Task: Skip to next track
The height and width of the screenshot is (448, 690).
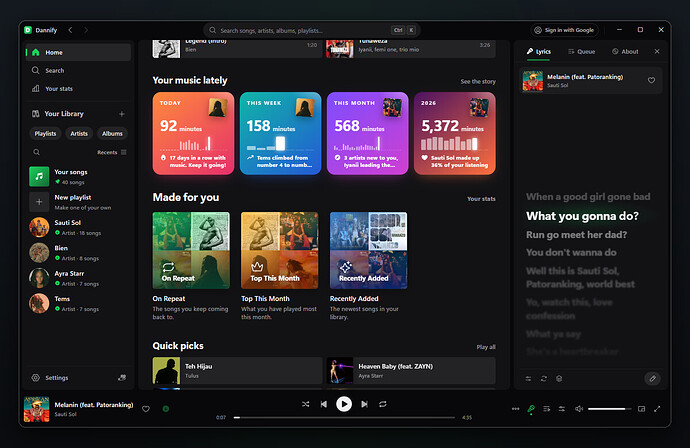Action: point(364,404)
